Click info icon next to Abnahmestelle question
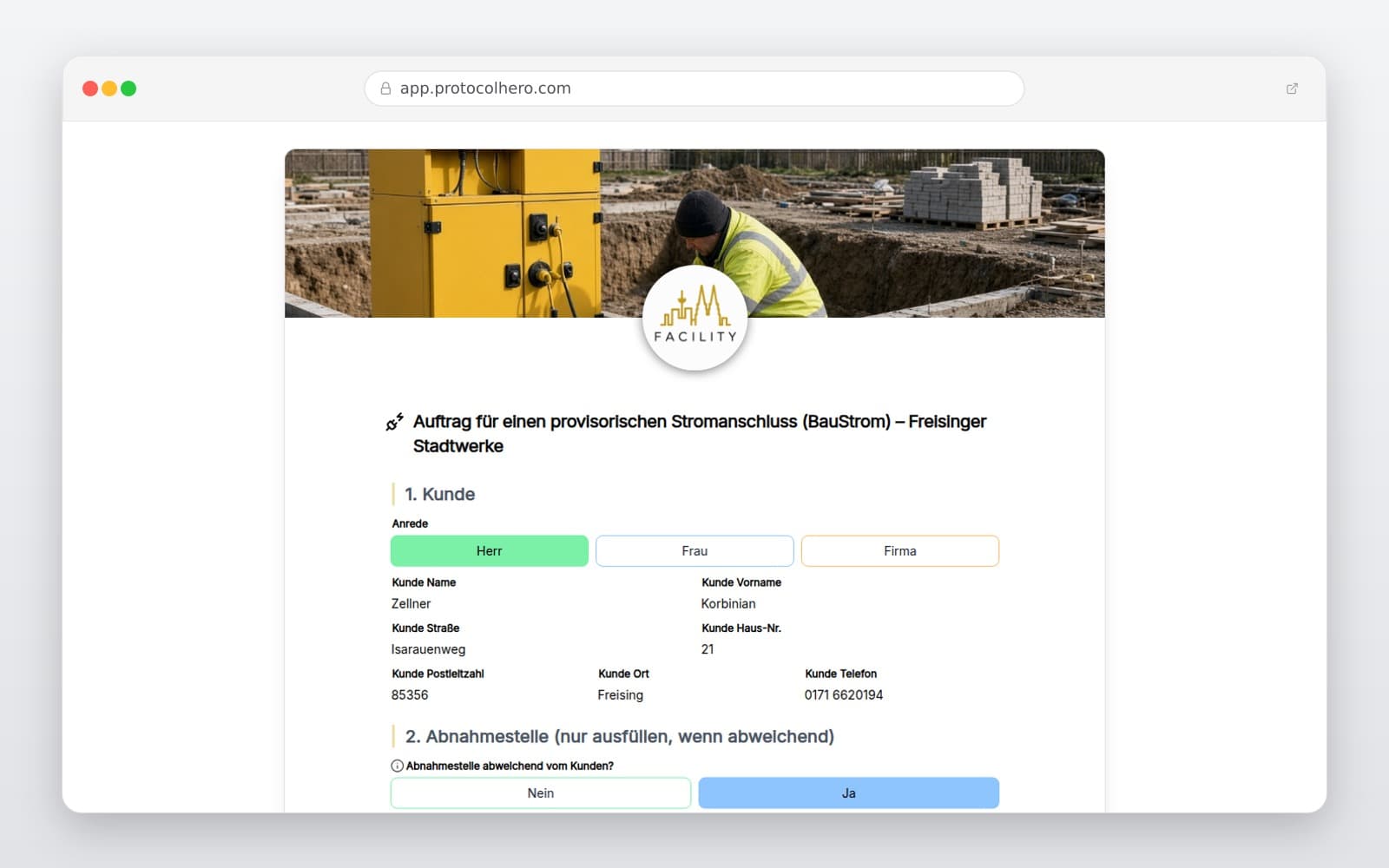 click(x=397, y=766)
